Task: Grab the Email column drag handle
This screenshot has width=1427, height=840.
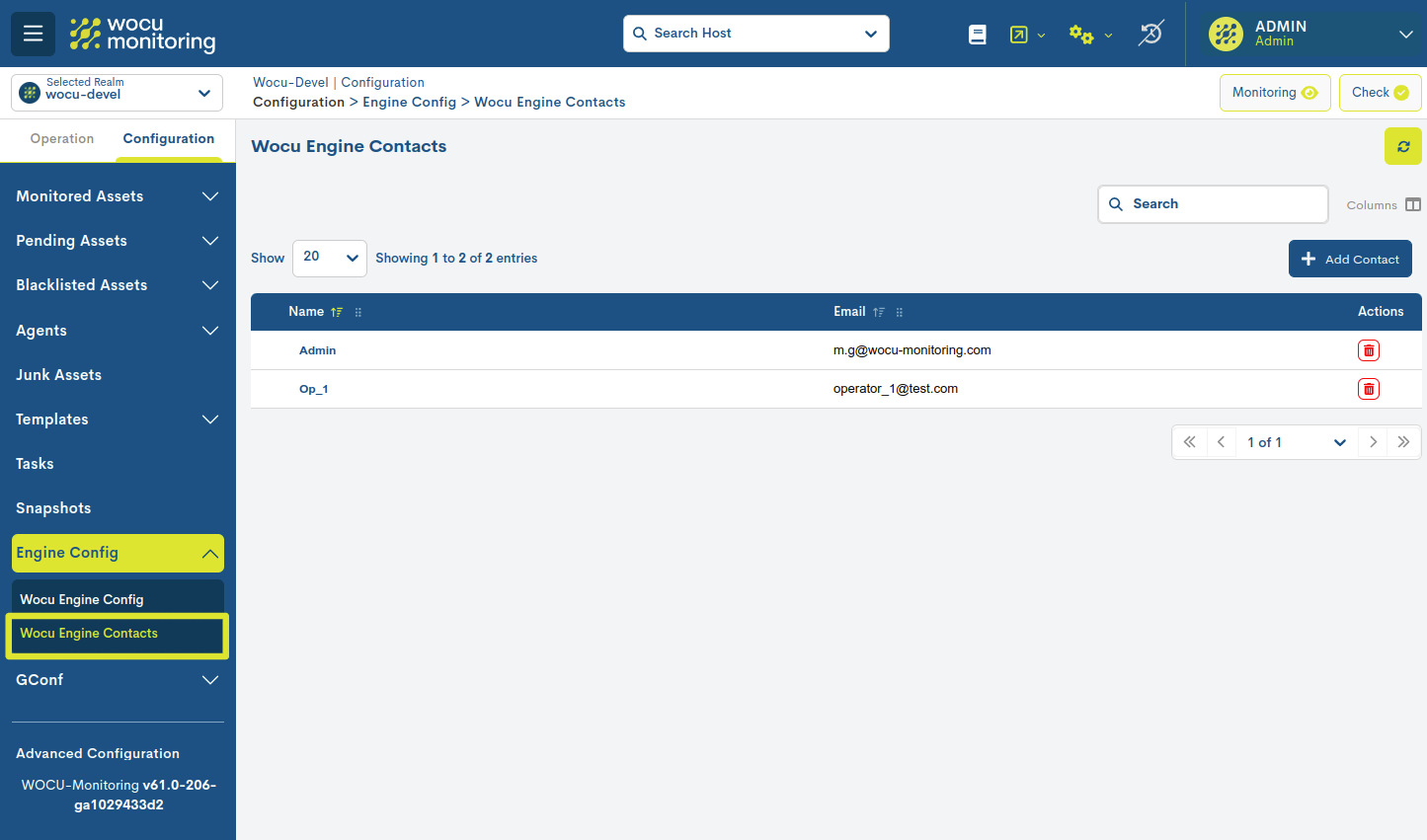Action: pos(900,312)
